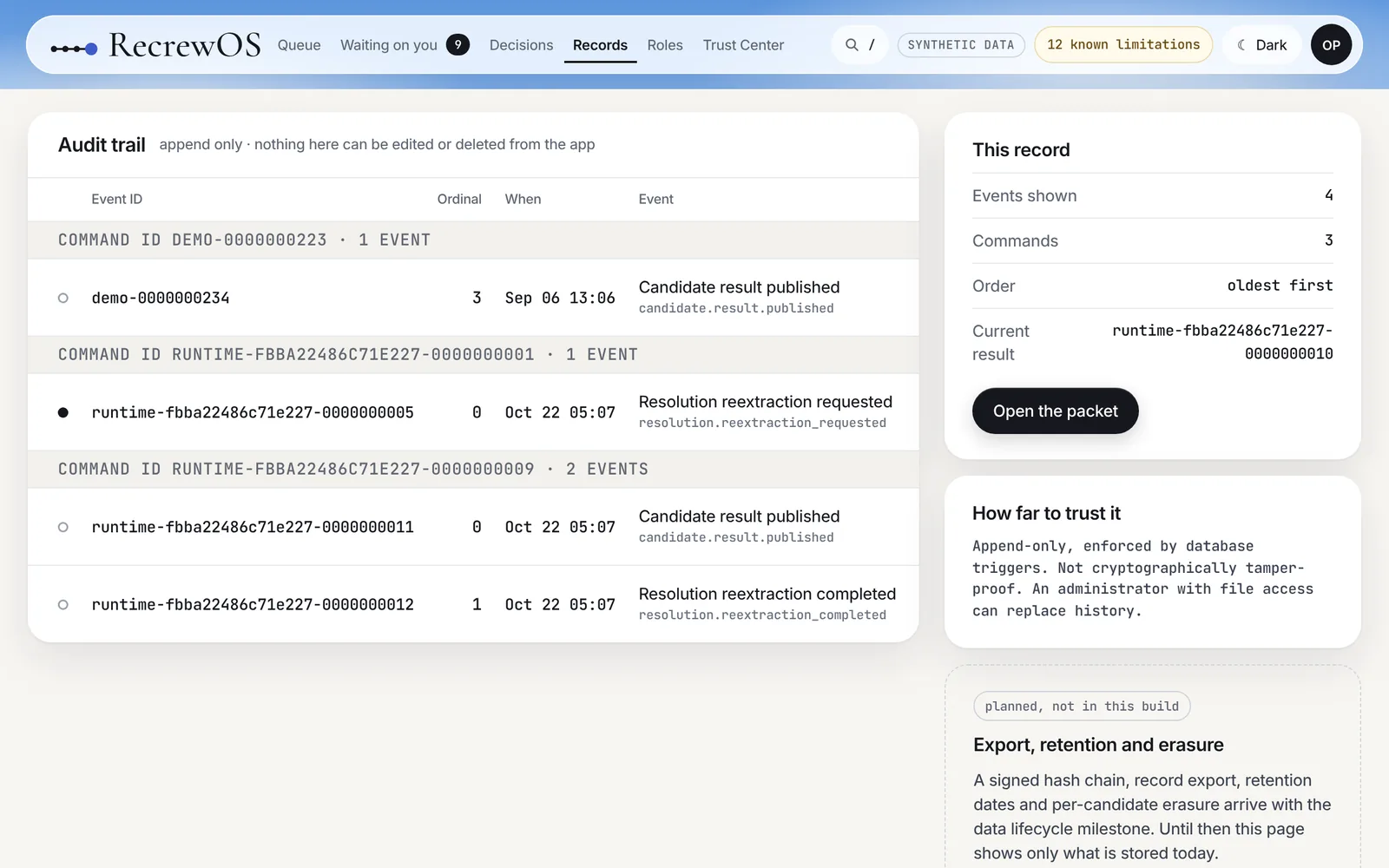This screenshot has height=868, width=1389.
Task: Click the RecrewOS logo
Action: click(155, 45)
